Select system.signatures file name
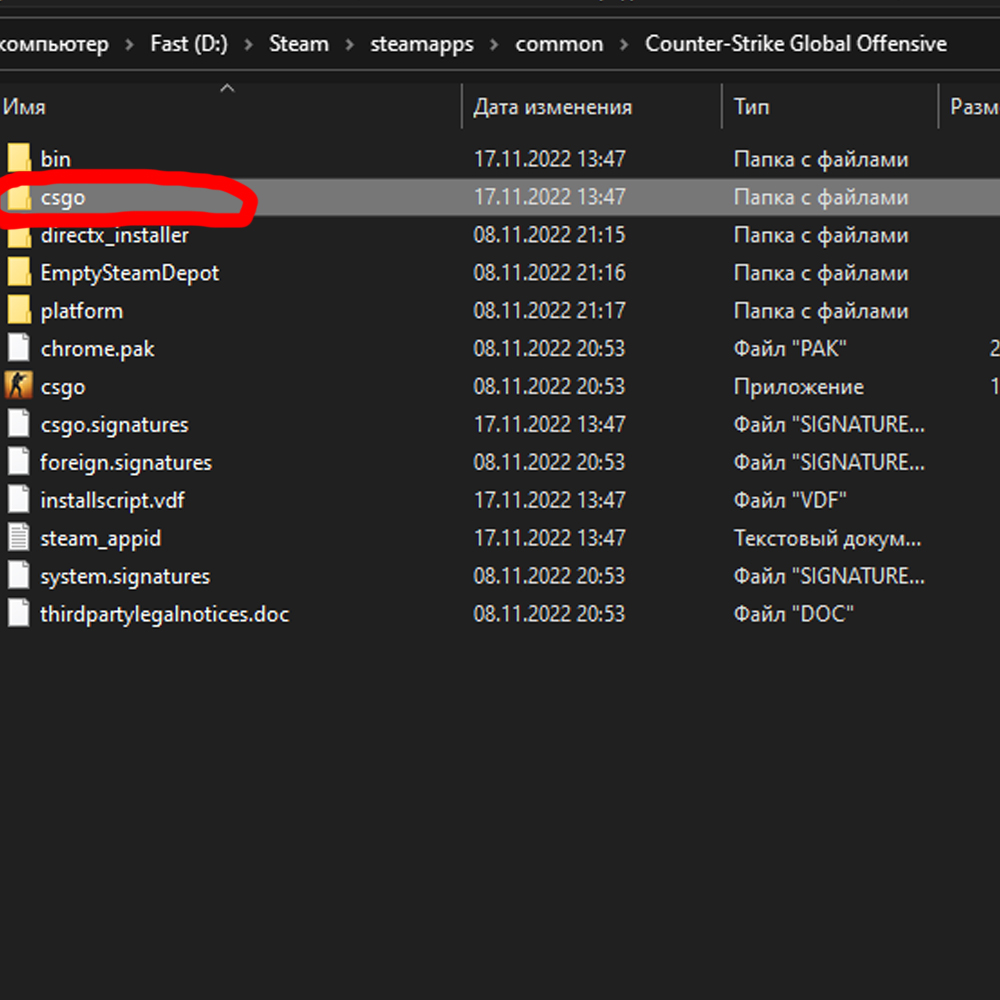Viewport: 1000px width, 1000px height. coord(125,577)
